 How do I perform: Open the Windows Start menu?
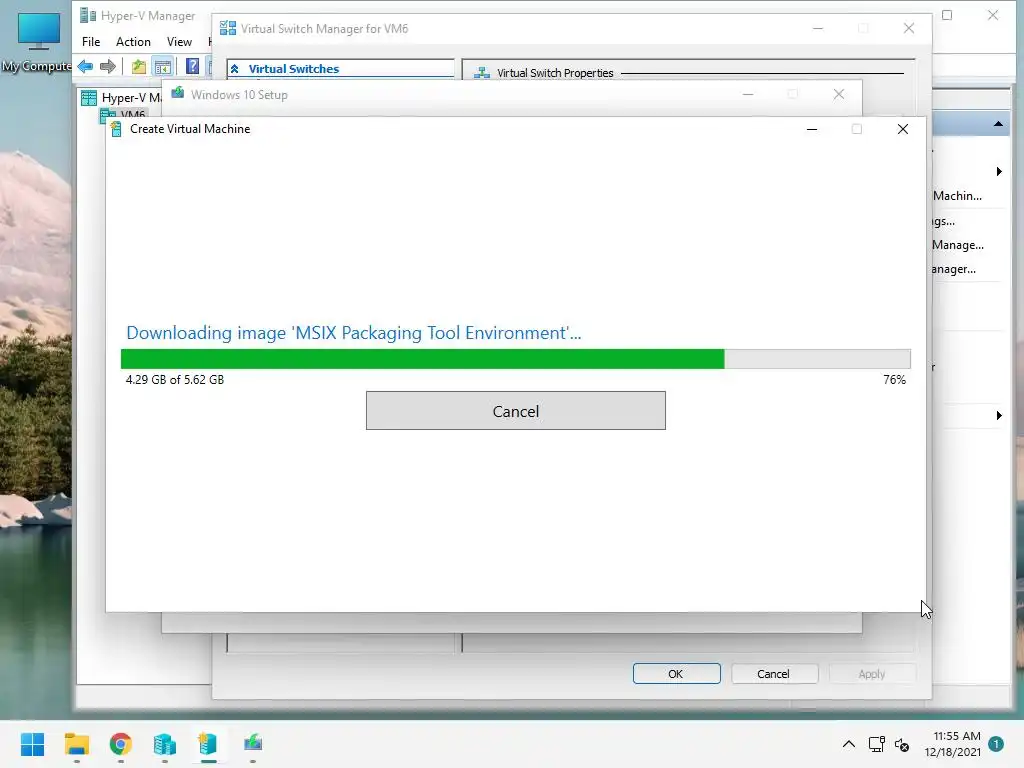[33, 744]
